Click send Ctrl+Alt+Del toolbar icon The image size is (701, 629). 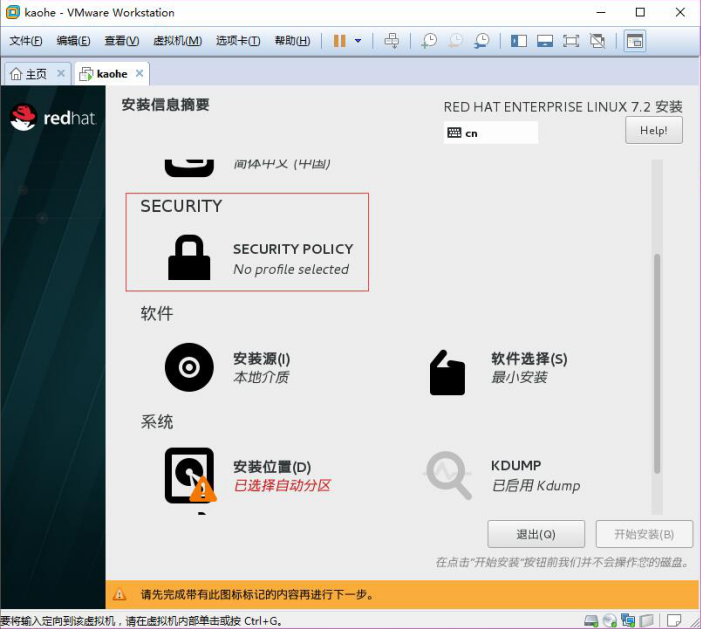tap(392, 41)
